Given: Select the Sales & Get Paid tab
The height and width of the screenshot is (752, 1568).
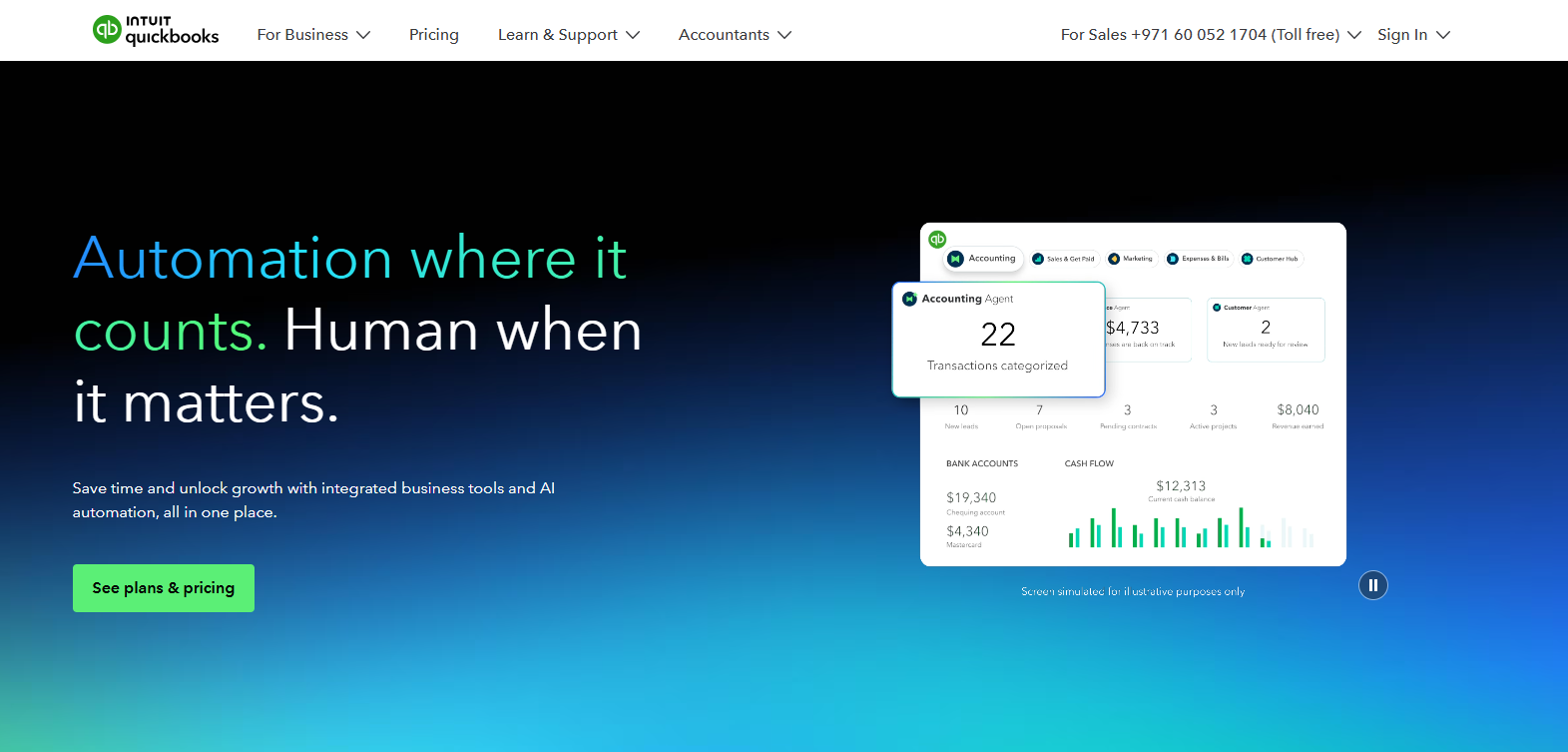Looking at the screenshot, I should pos(1064,259).
